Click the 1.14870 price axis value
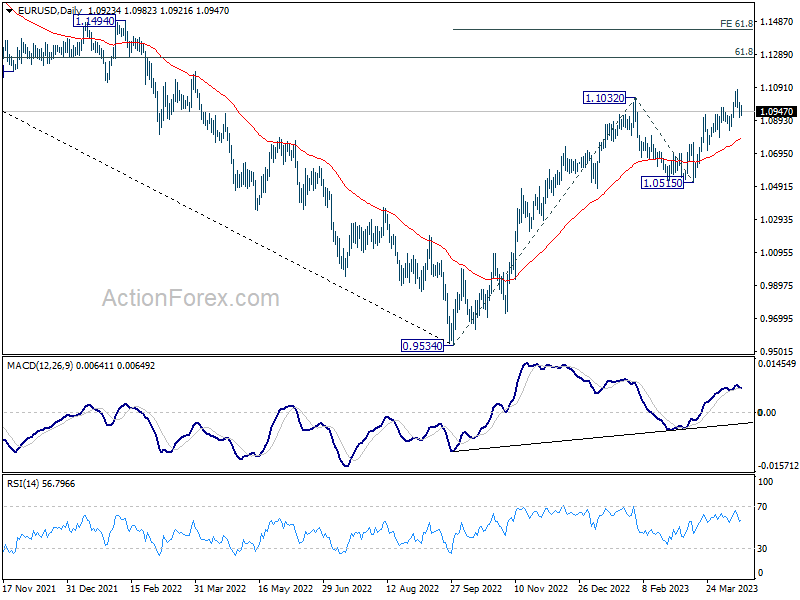 [x=777, y=21]
